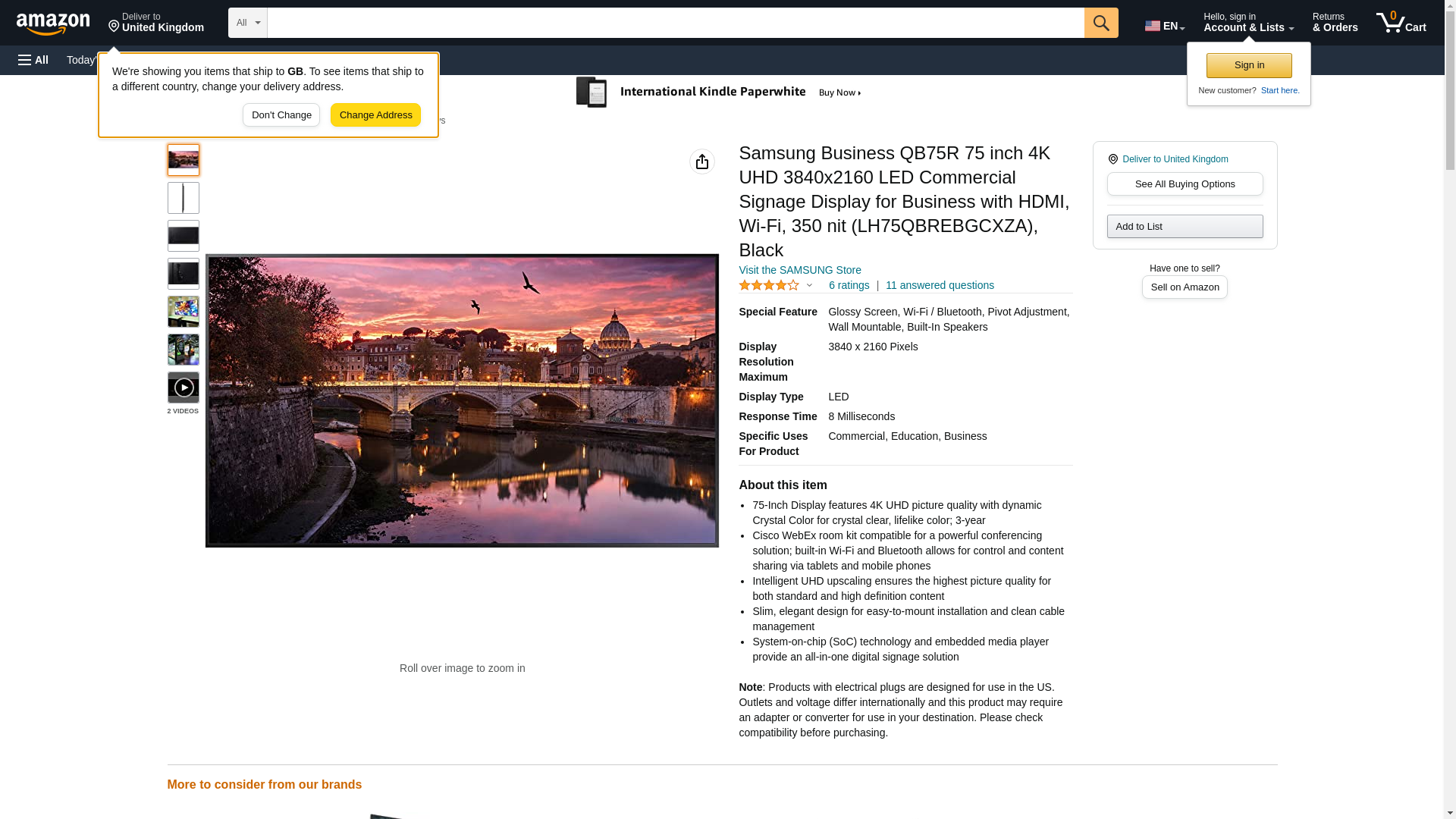The width and height of the screenshot is (1456, 819).
Task: Open the All hamburger menu
Action: click(33, 60)
